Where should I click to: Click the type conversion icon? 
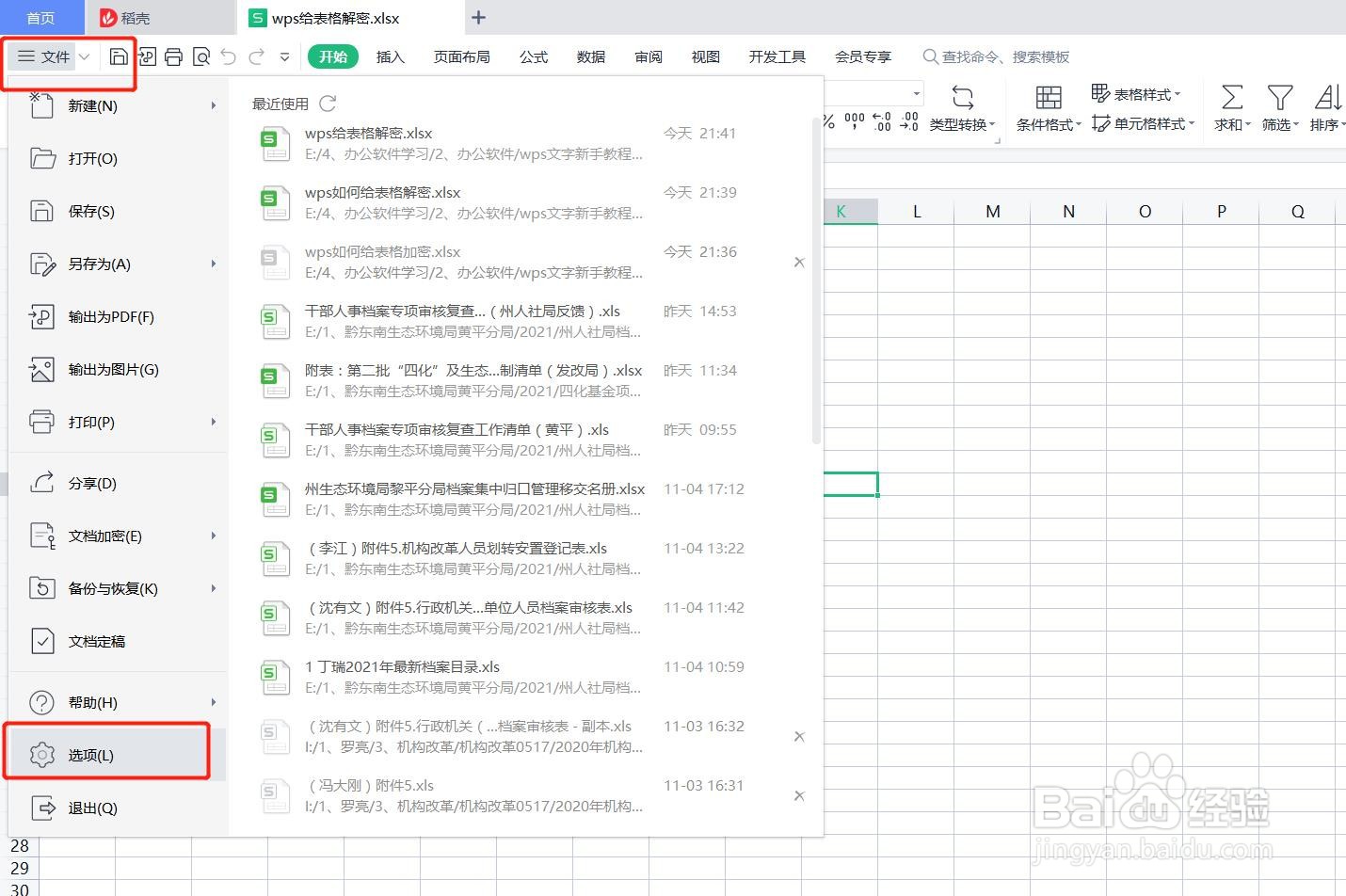pyautogui.click(x=962, y=98)
